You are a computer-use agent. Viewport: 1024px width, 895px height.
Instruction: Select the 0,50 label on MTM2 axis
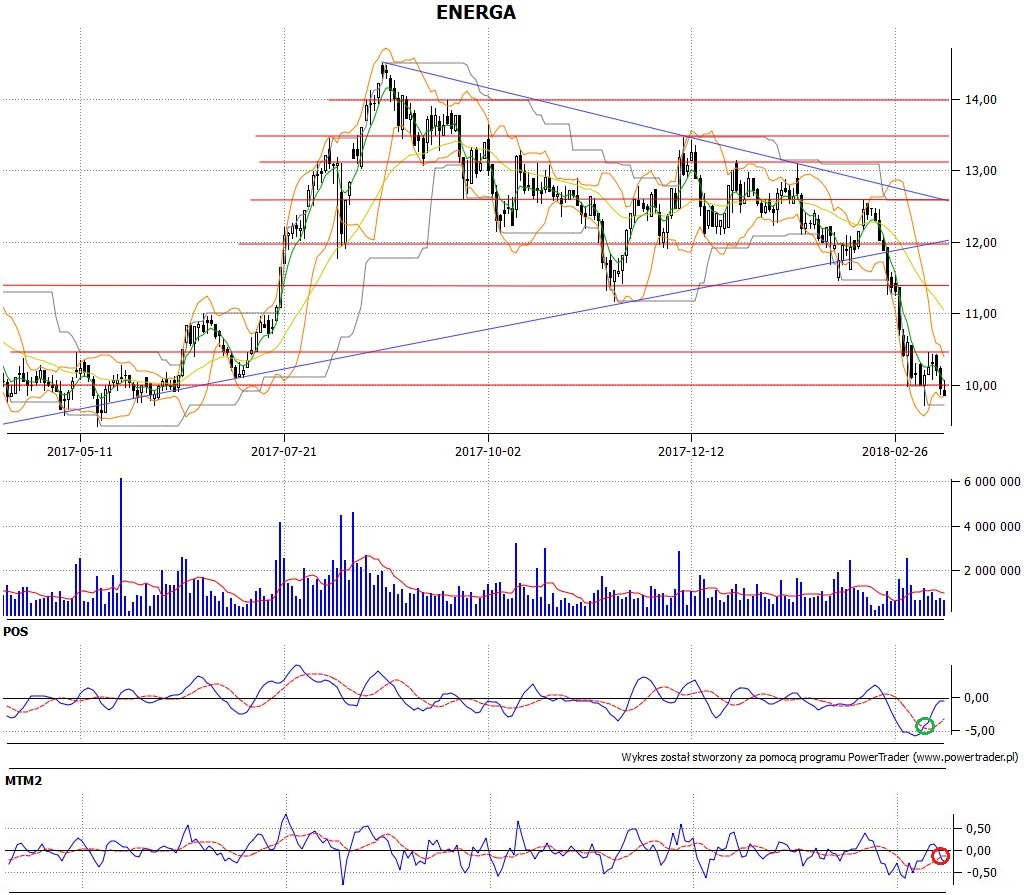[978, 829]
